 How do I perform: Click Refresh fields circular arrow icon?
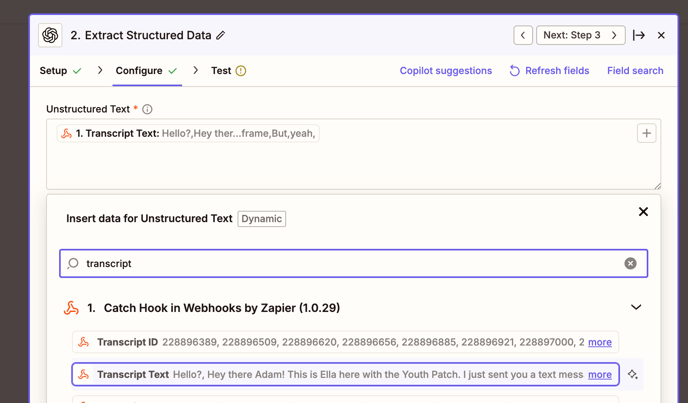515,71
